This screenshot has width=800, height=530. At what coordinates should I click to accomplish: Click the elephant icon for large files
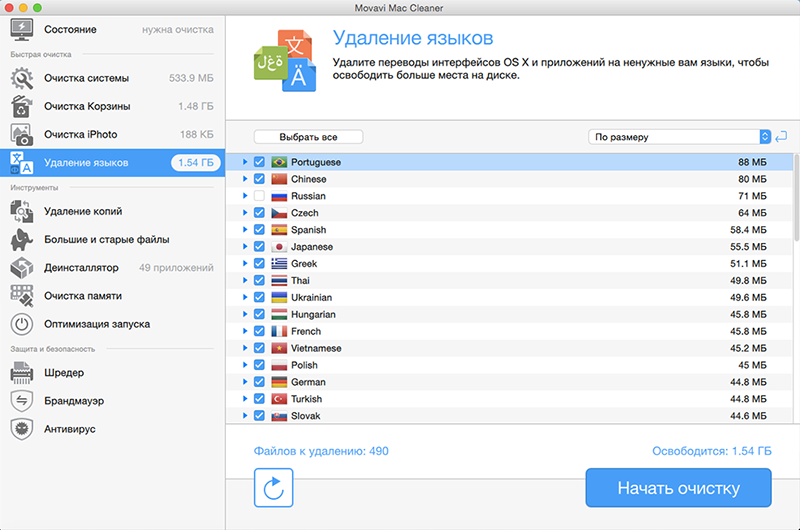tap(23, 240)
